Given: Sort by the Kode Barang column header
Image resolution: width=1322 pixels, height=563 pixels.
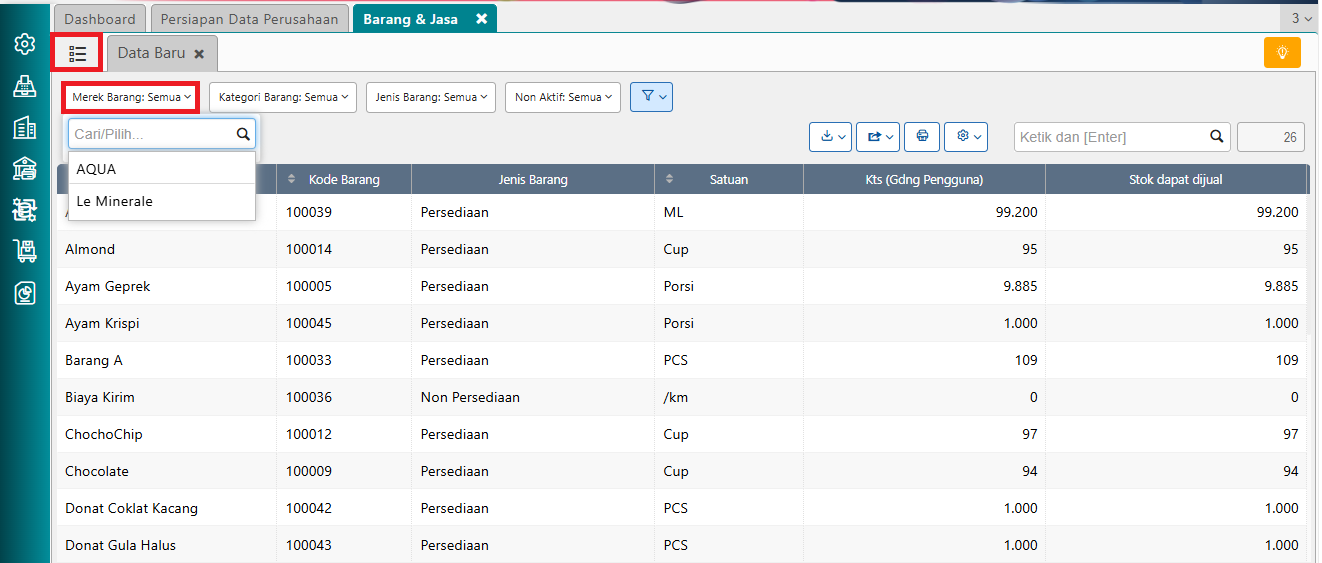Looking at the screenshot, I should pyautogui.click(x=344, y=179).
